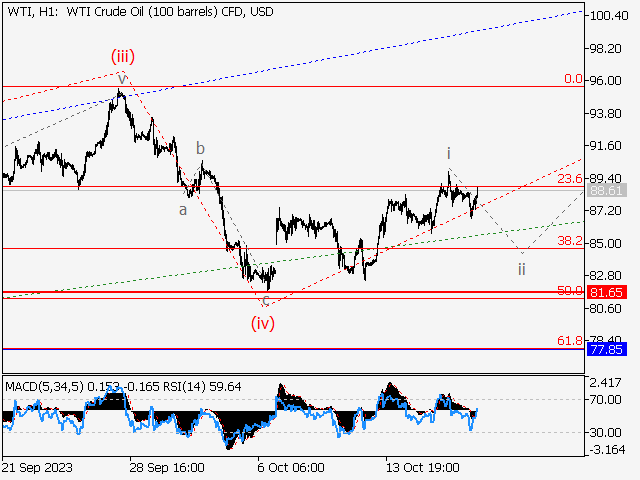Screen dimensions: 640x480
Task: Click the 100.40 price axis label
Action: tap(608, 16)
